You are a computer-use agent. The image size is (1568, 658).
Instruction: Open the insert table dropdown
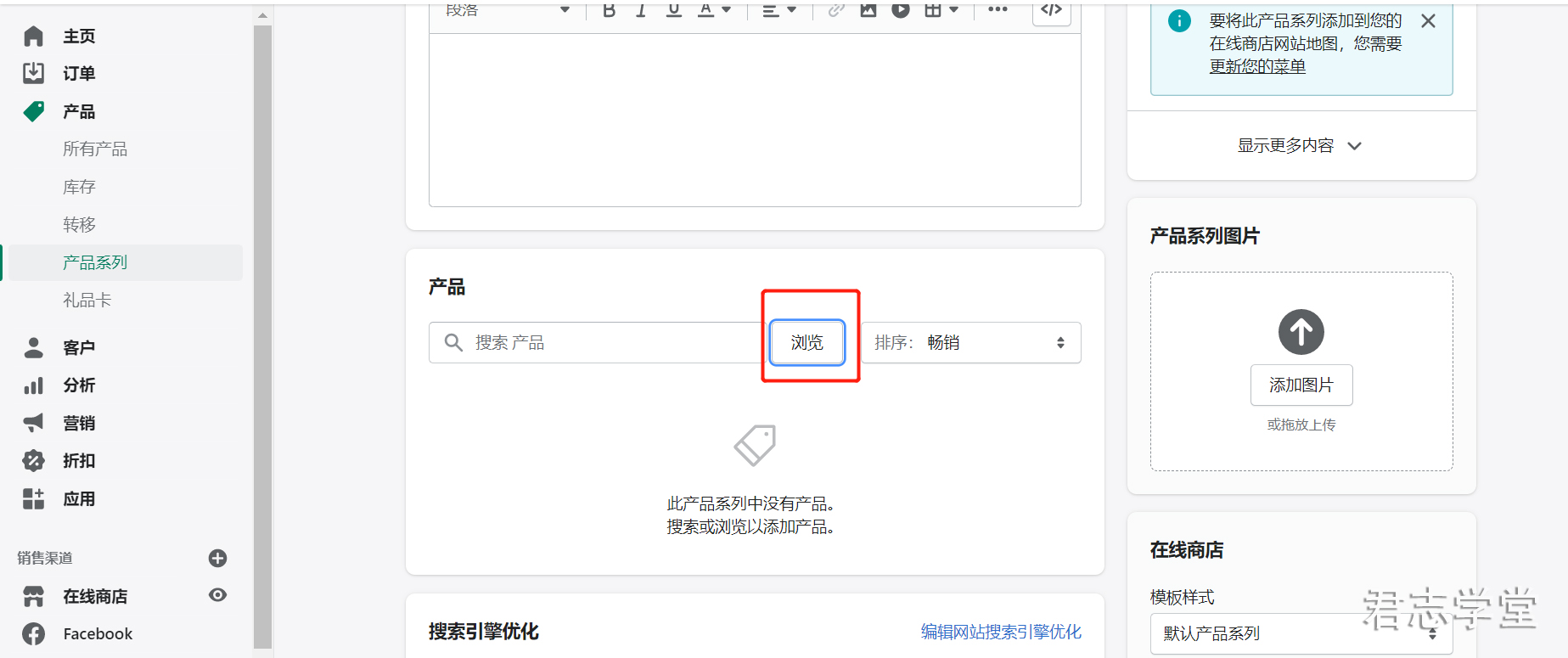coord(941,10)
